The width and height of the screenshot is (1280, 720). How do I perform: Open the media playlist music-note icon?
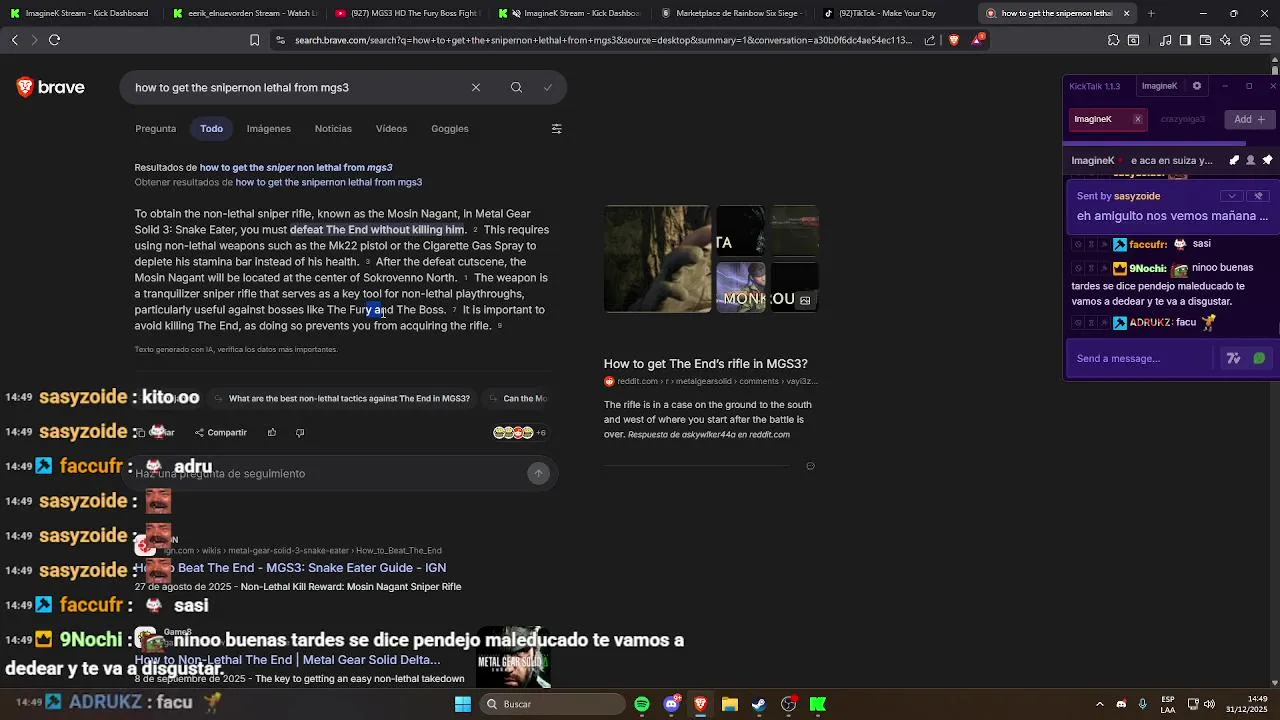pyautogui.click(x=1166, y=40)
